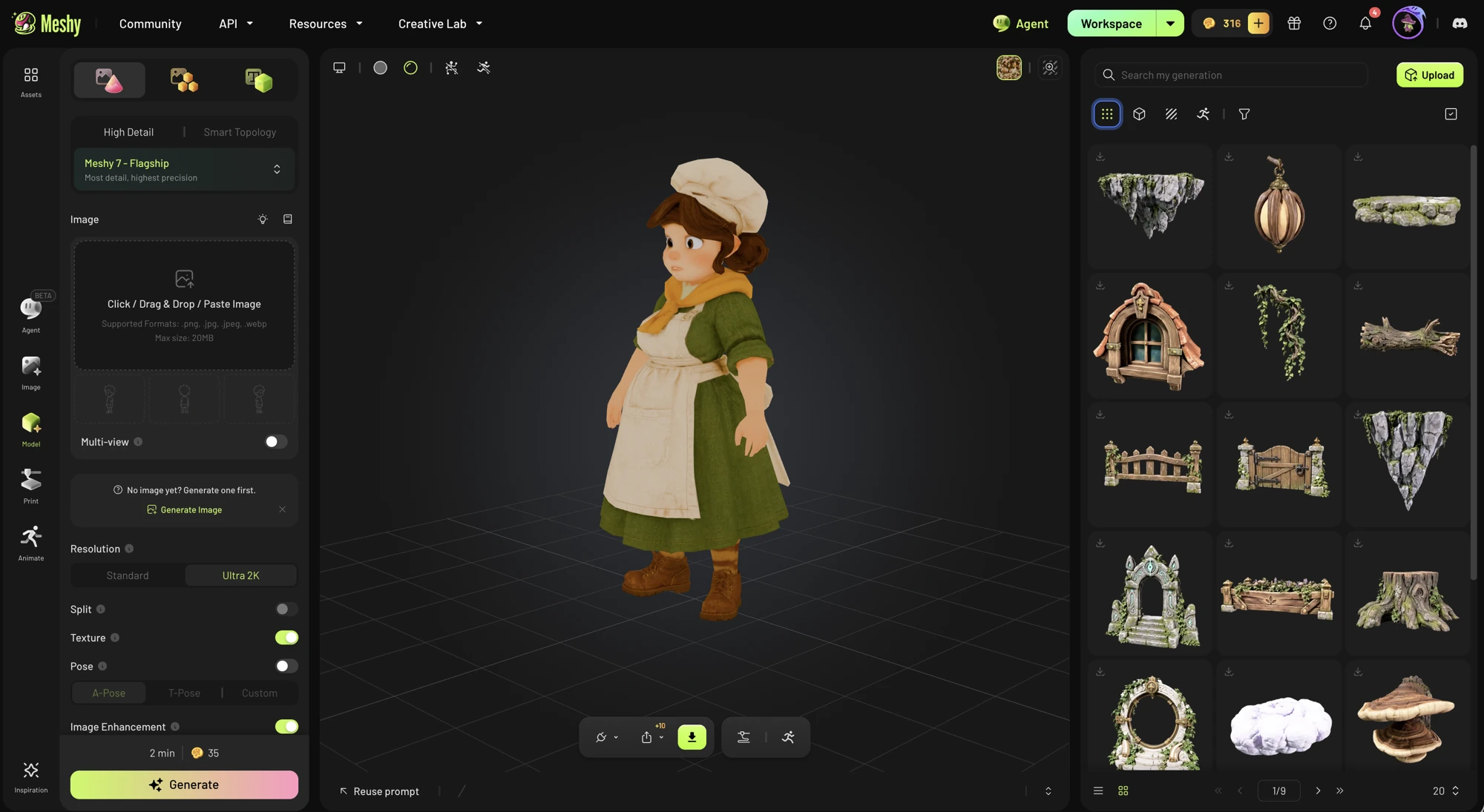Switch asset panel to list view
The height and width of the screenshot is (812, 1484).
1098,791
